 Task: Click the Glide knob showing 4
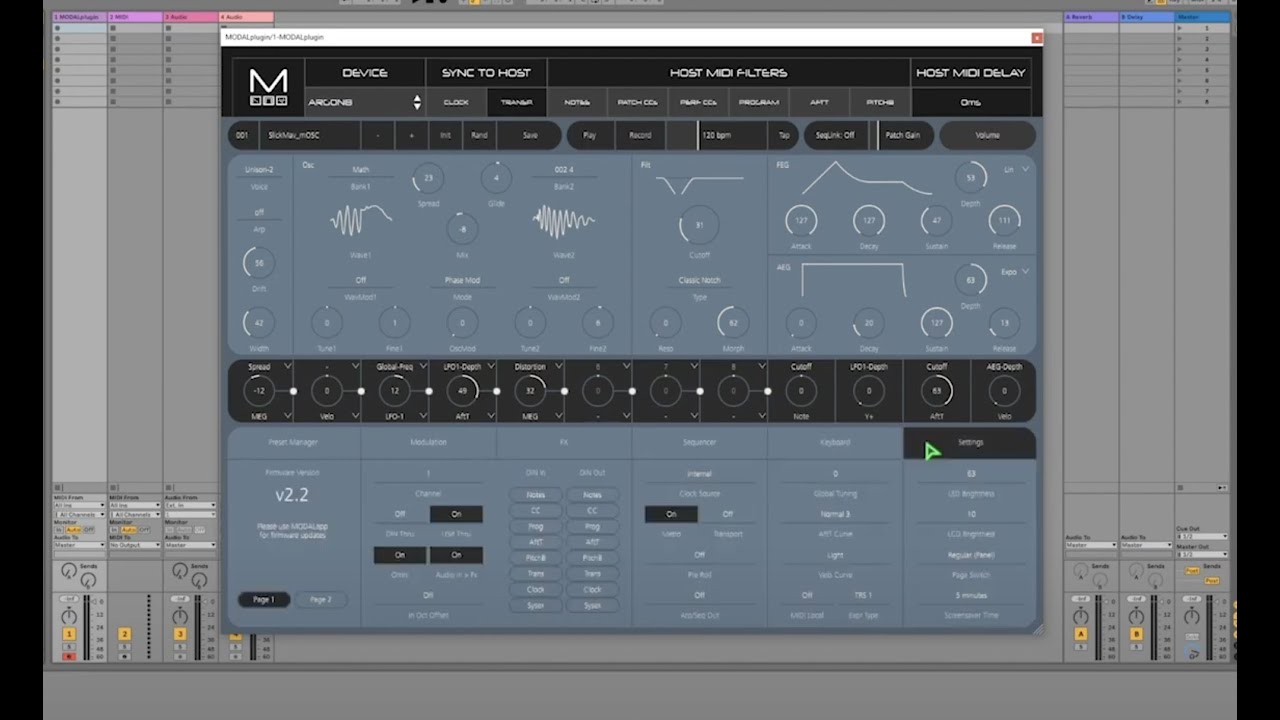496,178
